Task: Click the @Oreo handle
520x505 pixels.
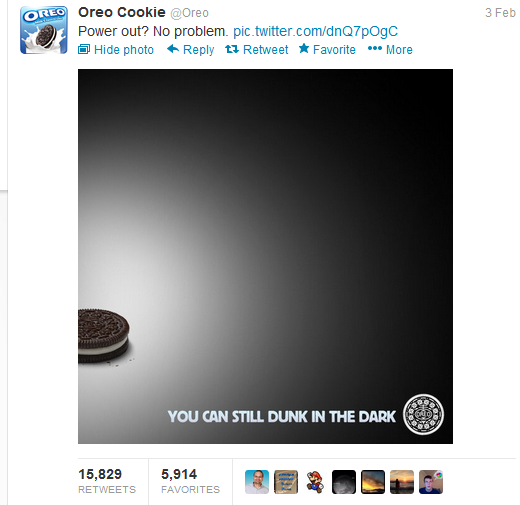Action: pos(189,13)
